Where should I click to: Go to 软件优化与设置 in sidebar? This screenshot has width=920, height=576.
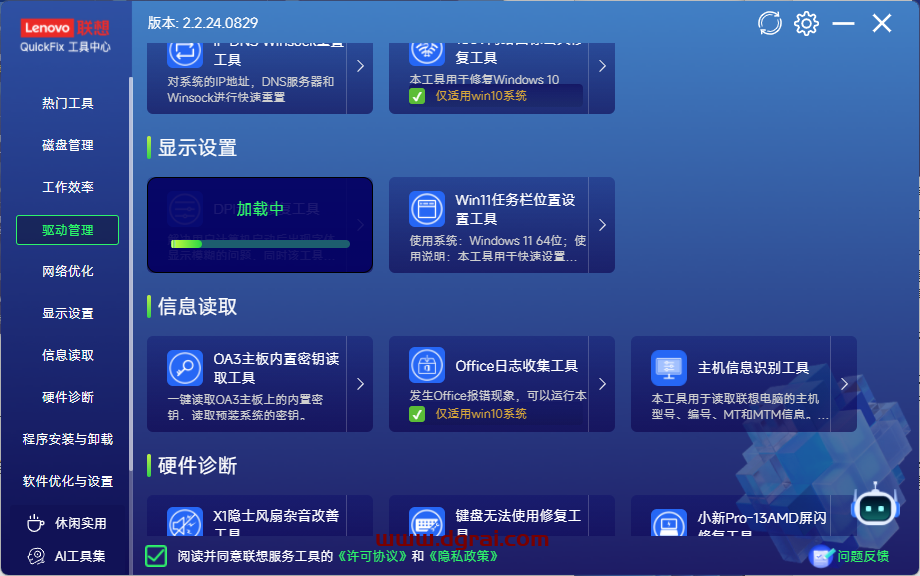[67, 482]
